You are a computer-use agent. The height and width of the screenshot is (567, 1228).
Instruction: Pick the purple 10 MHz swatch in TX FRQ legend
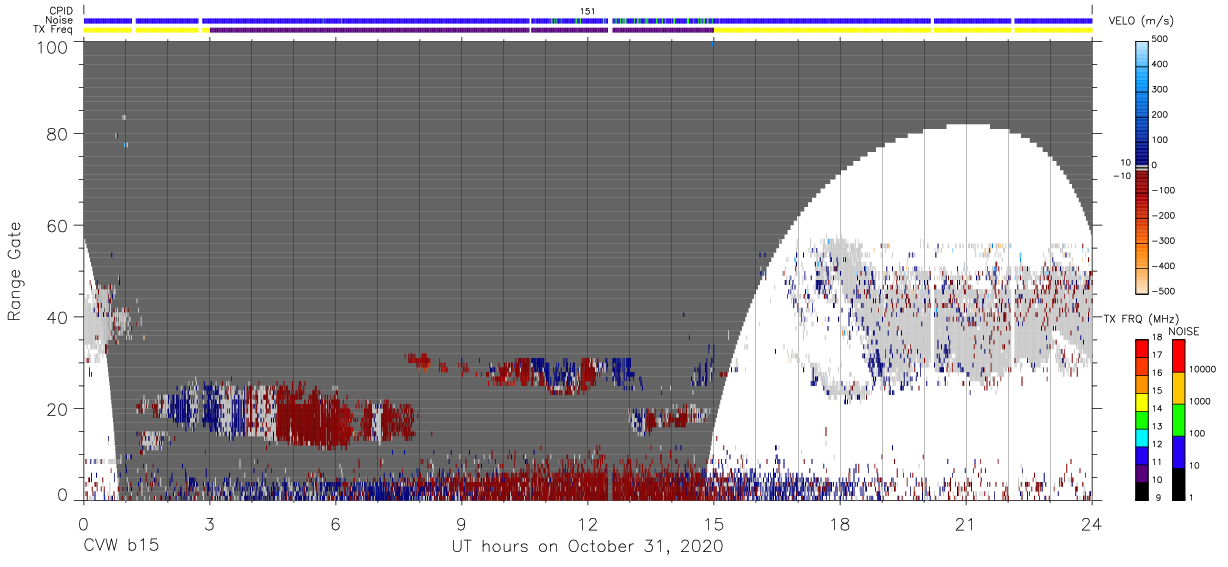[x=1142, y=473]
